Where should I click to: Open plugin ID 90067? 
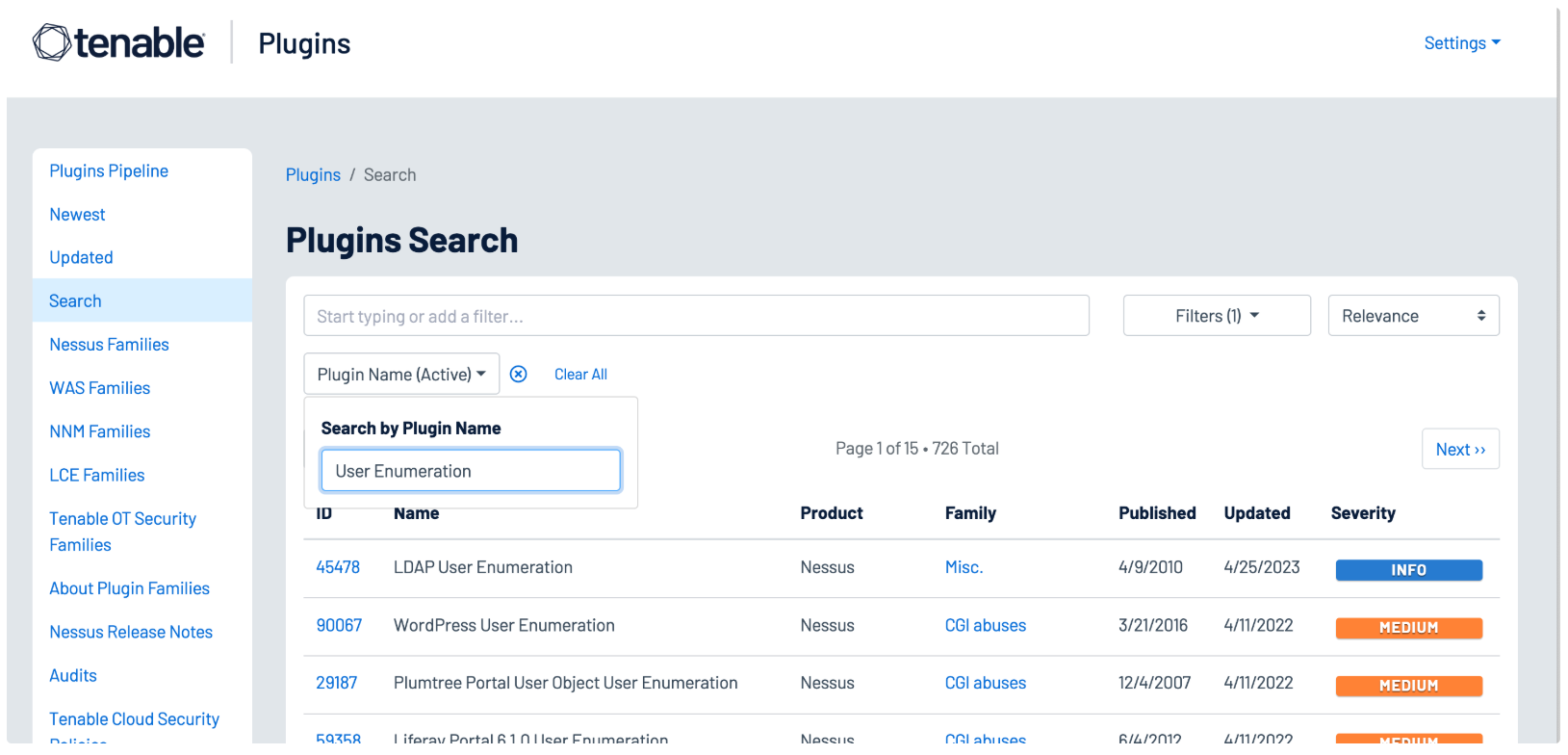[339, 626]
